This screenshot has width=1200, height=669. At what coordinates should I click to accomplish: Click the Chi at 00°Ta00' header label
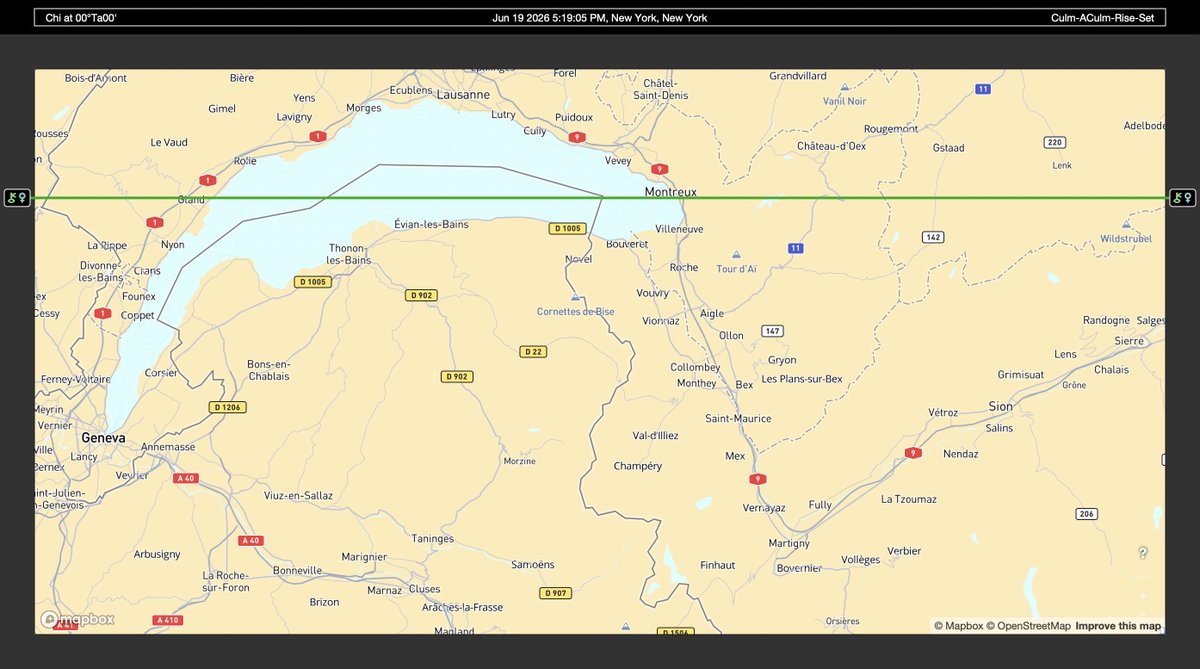81,18
